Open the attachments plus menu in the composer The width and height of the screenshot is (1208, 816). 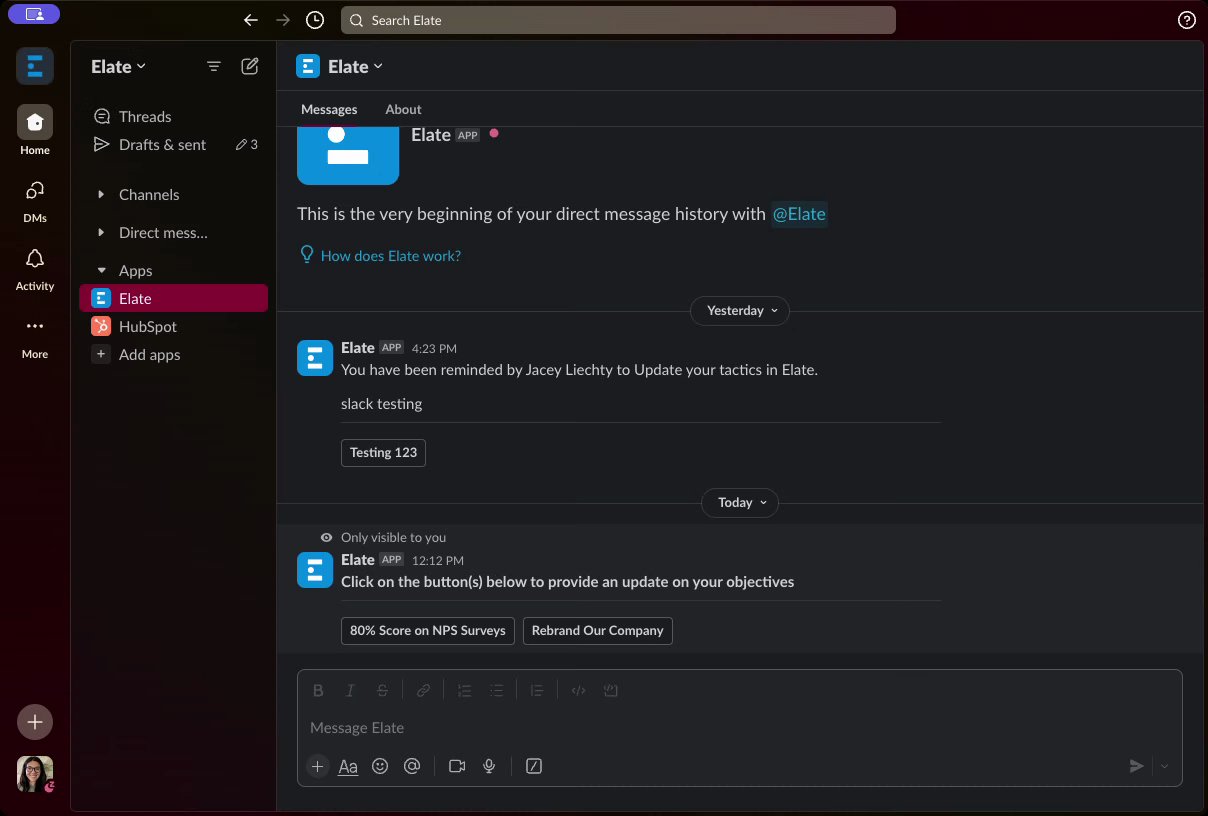click(318, 766)
